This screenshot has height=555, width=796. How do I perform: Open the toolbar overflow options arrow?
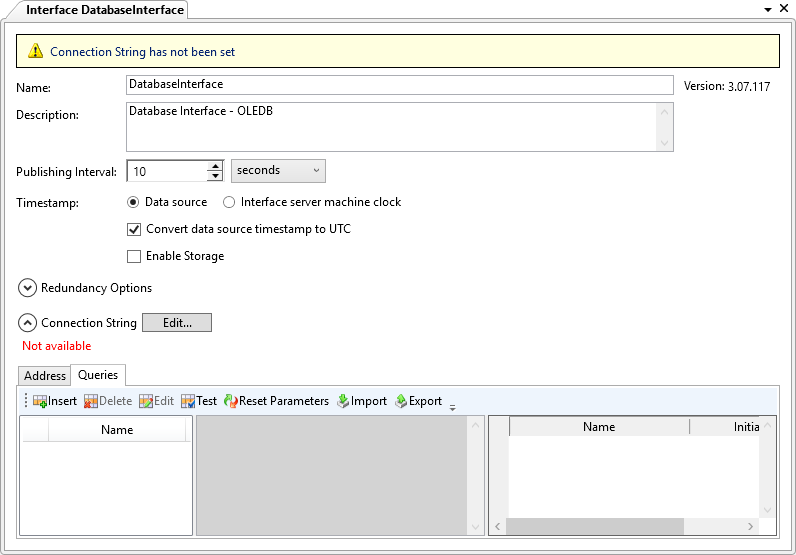452,406
